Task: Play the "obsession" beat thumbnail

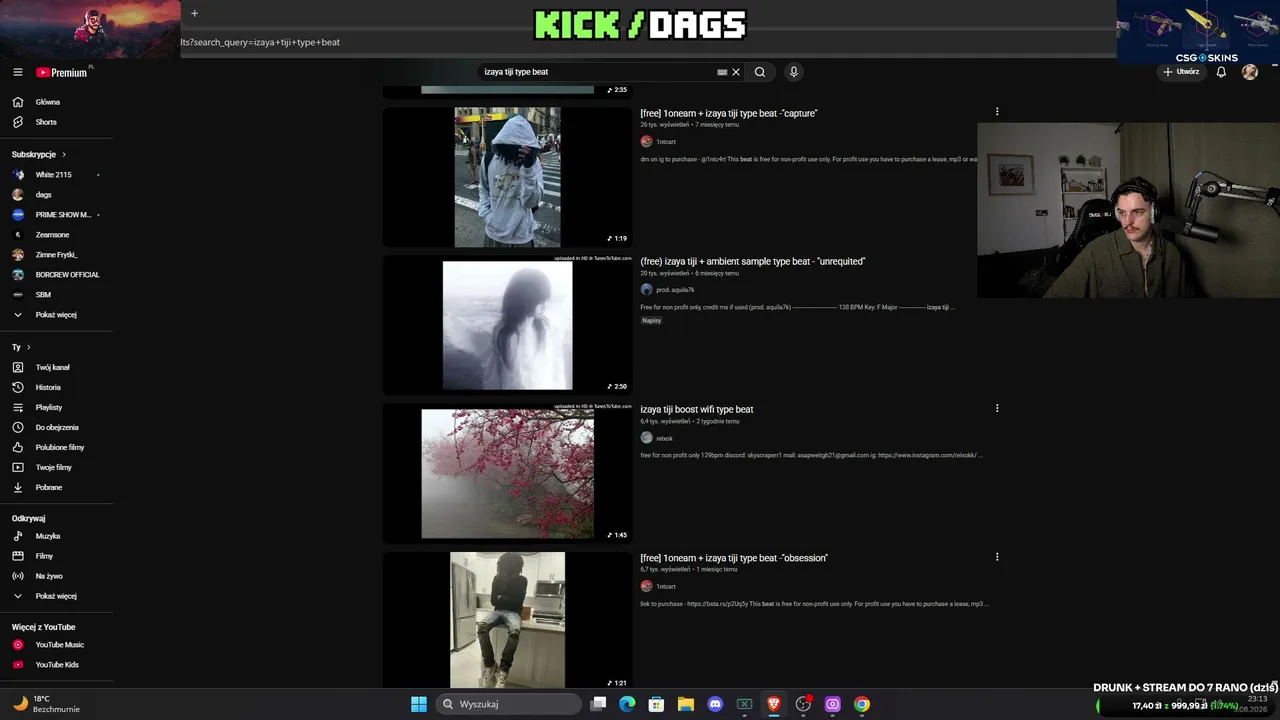Action: (x=507, y=620)
